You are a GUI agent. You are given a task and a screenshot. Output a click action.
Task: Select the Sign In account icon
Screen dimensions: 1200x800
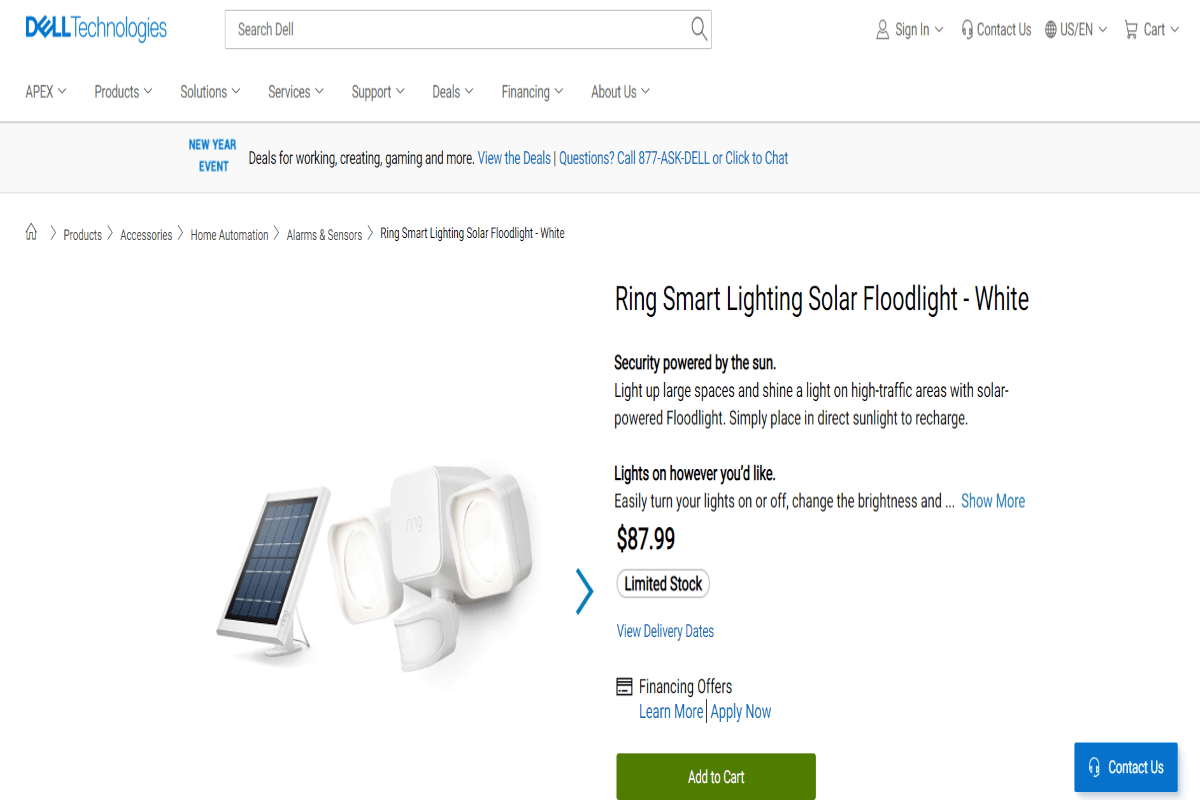point(881,29)
